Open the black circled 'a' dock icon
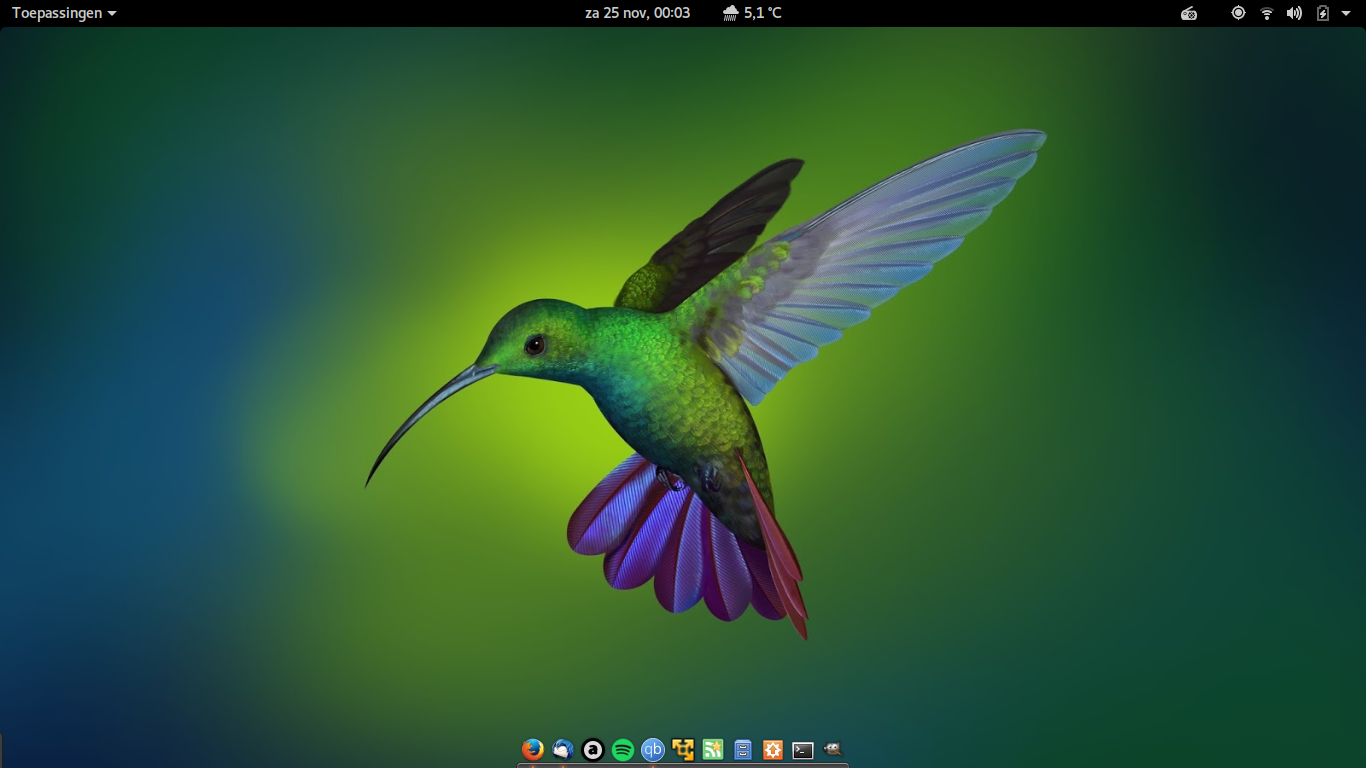1366x768 pixels. point(593,749)
